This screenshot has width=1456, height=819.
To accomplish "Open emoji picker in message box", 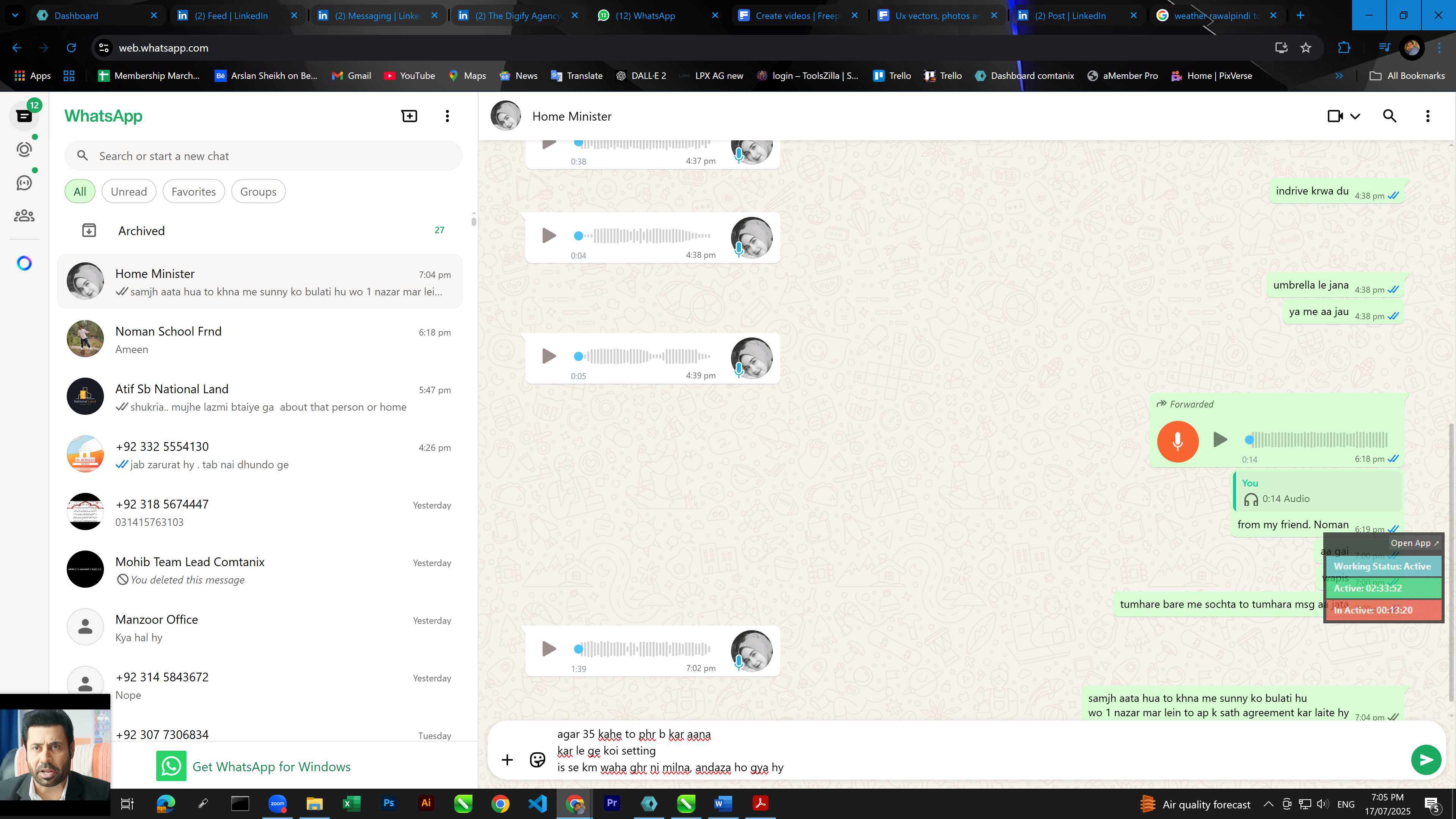I will [538, 759].
